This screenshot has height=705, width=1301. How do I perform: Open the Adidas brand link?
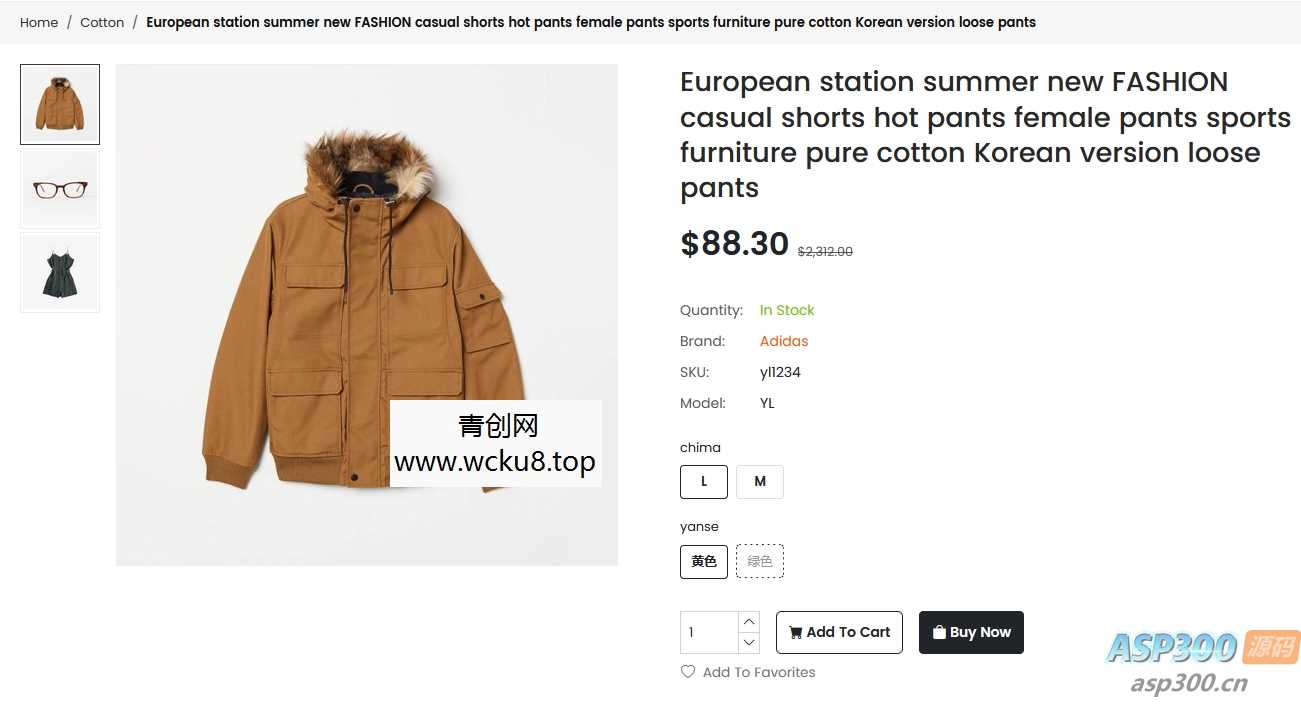coord(784,341)
